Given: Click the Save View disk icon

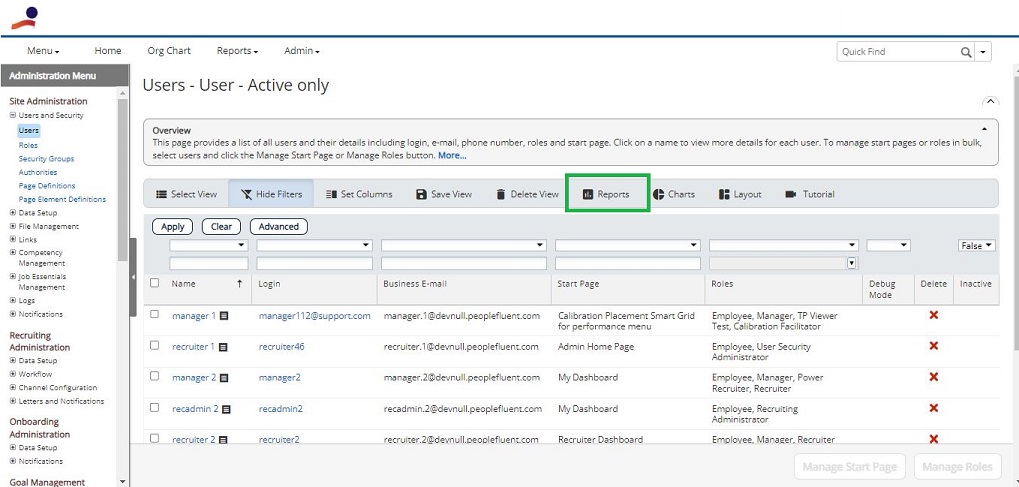Looking at the screenshot, I should coord(421,194).
